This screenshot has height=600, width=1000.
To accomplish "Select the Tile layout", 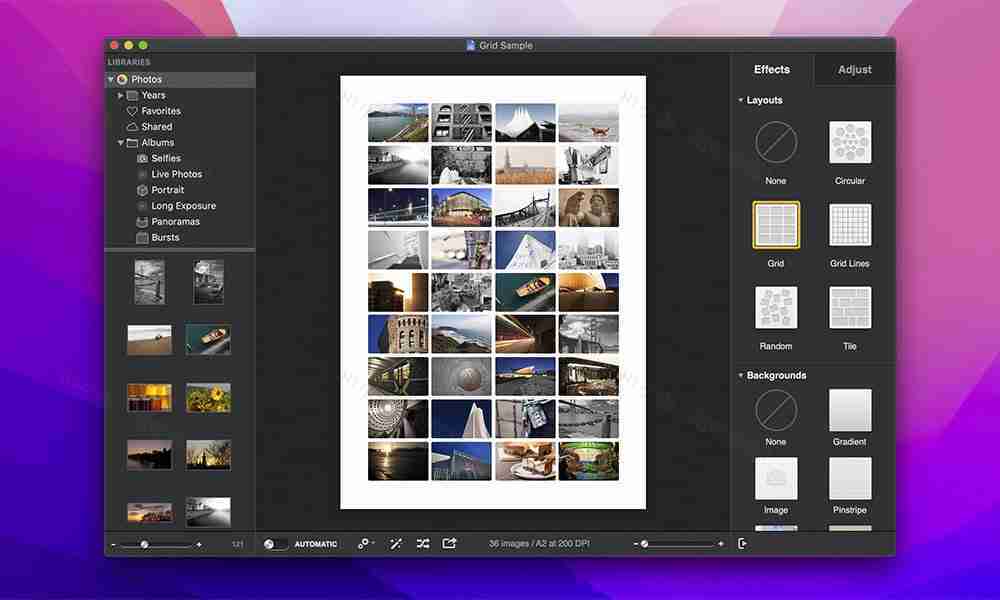I will [x=849, y=309].
